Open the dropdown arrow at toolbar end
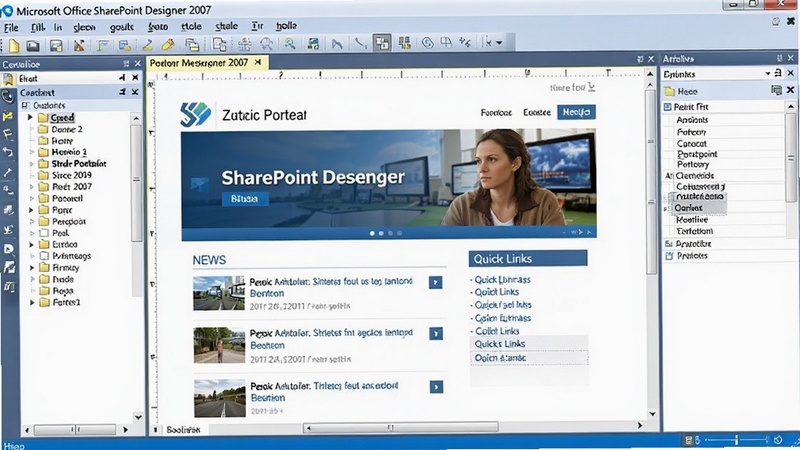This screenshot has width=800, height=450. pyautogui.click(x=499, y=43)
